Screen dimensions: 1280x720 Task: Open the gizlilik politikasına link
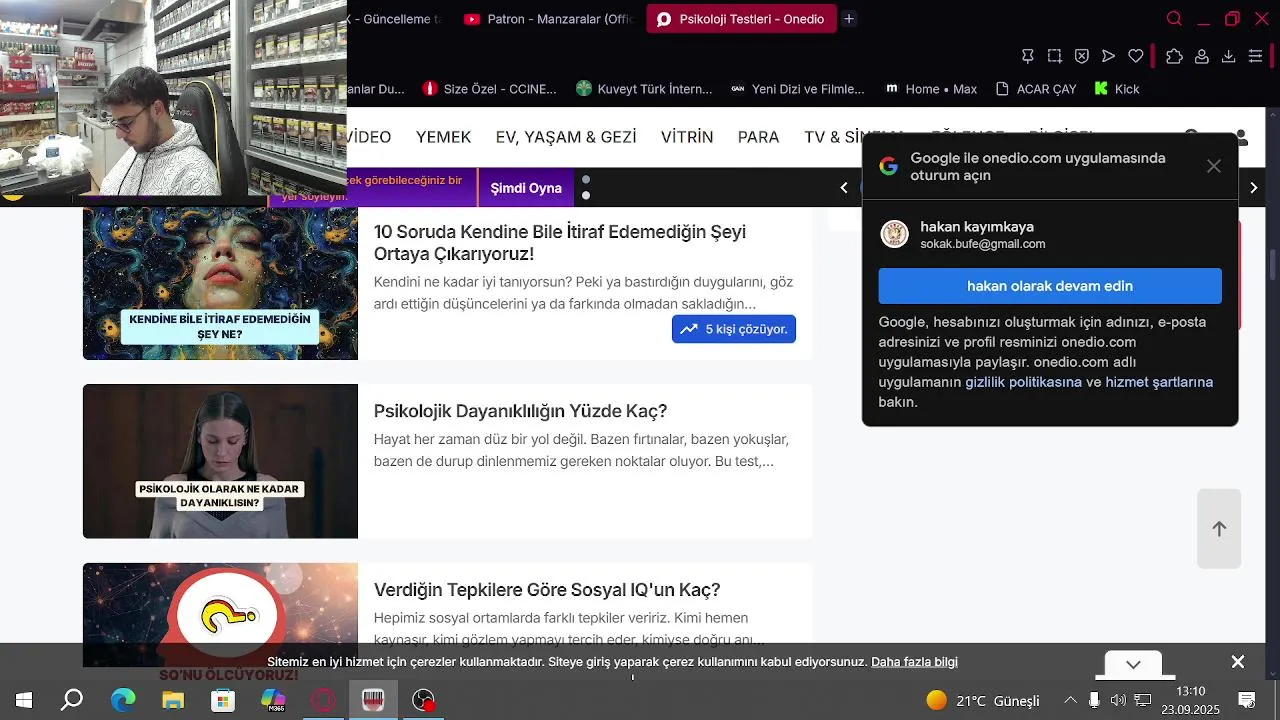pos(1023,382)
